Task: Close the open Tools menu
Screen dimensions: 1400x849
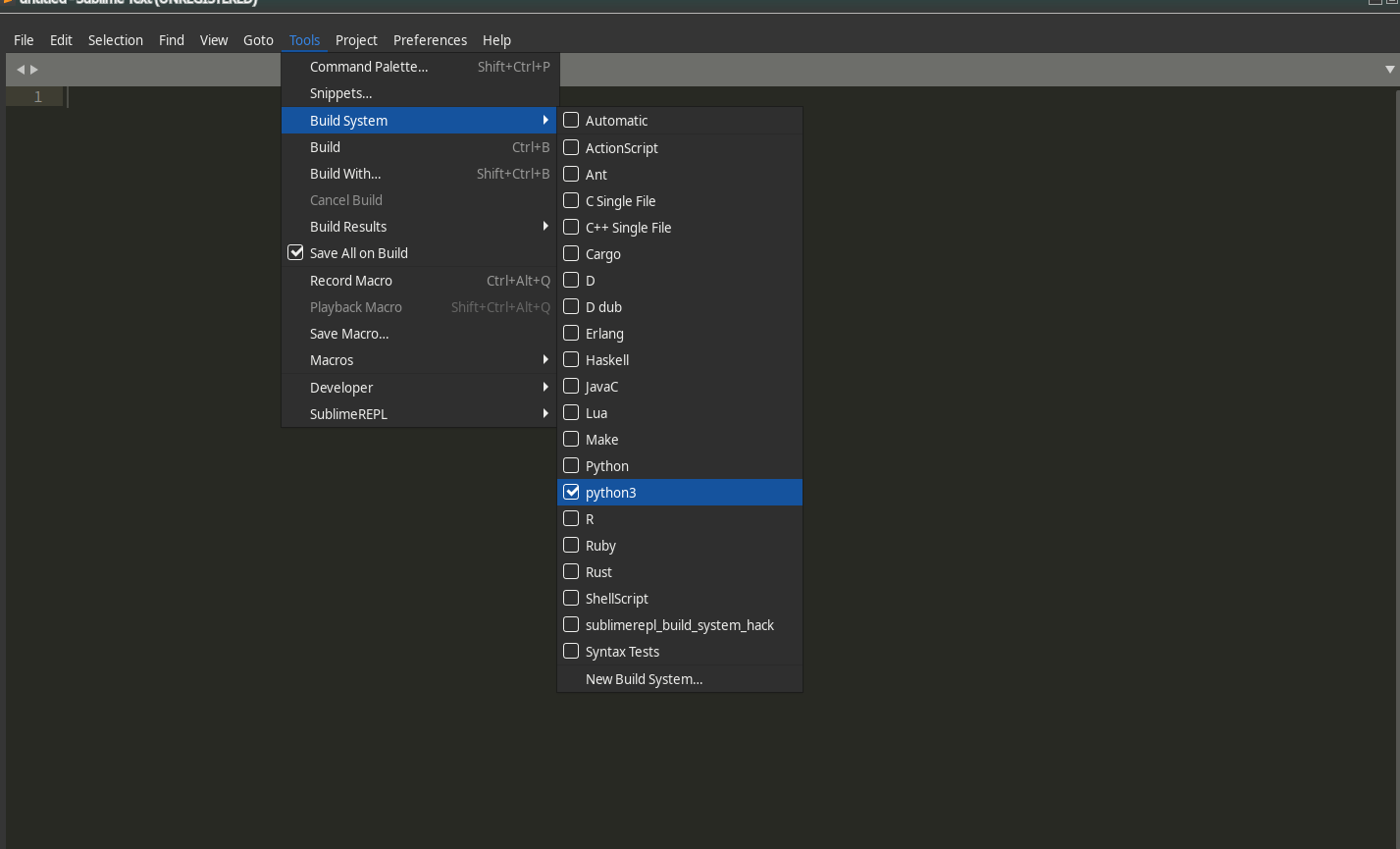Action: 304,40
